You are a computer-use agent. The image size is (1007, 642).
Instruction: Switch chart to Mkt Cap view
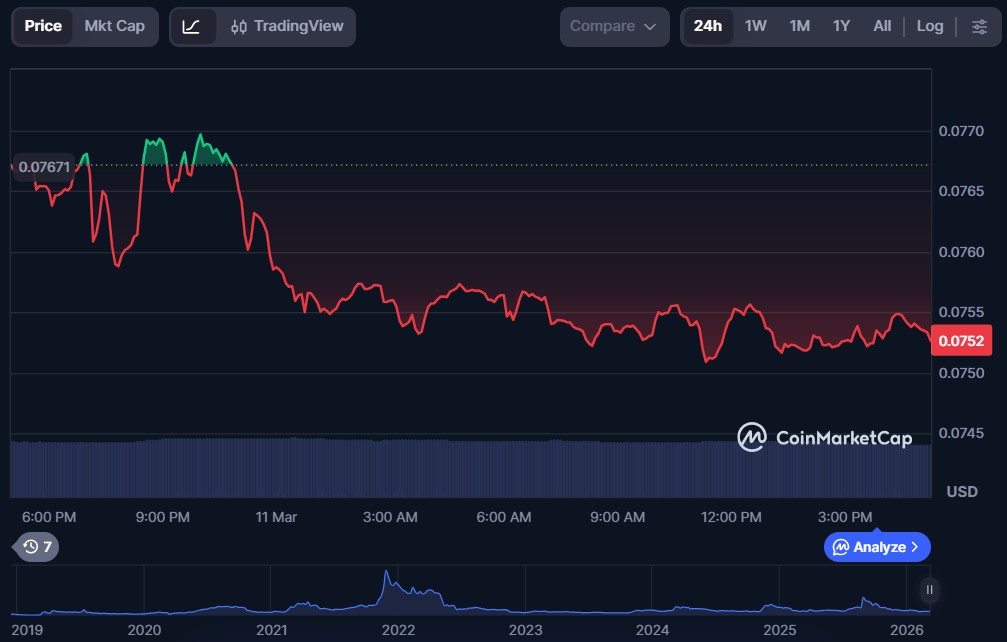[114, 26]
